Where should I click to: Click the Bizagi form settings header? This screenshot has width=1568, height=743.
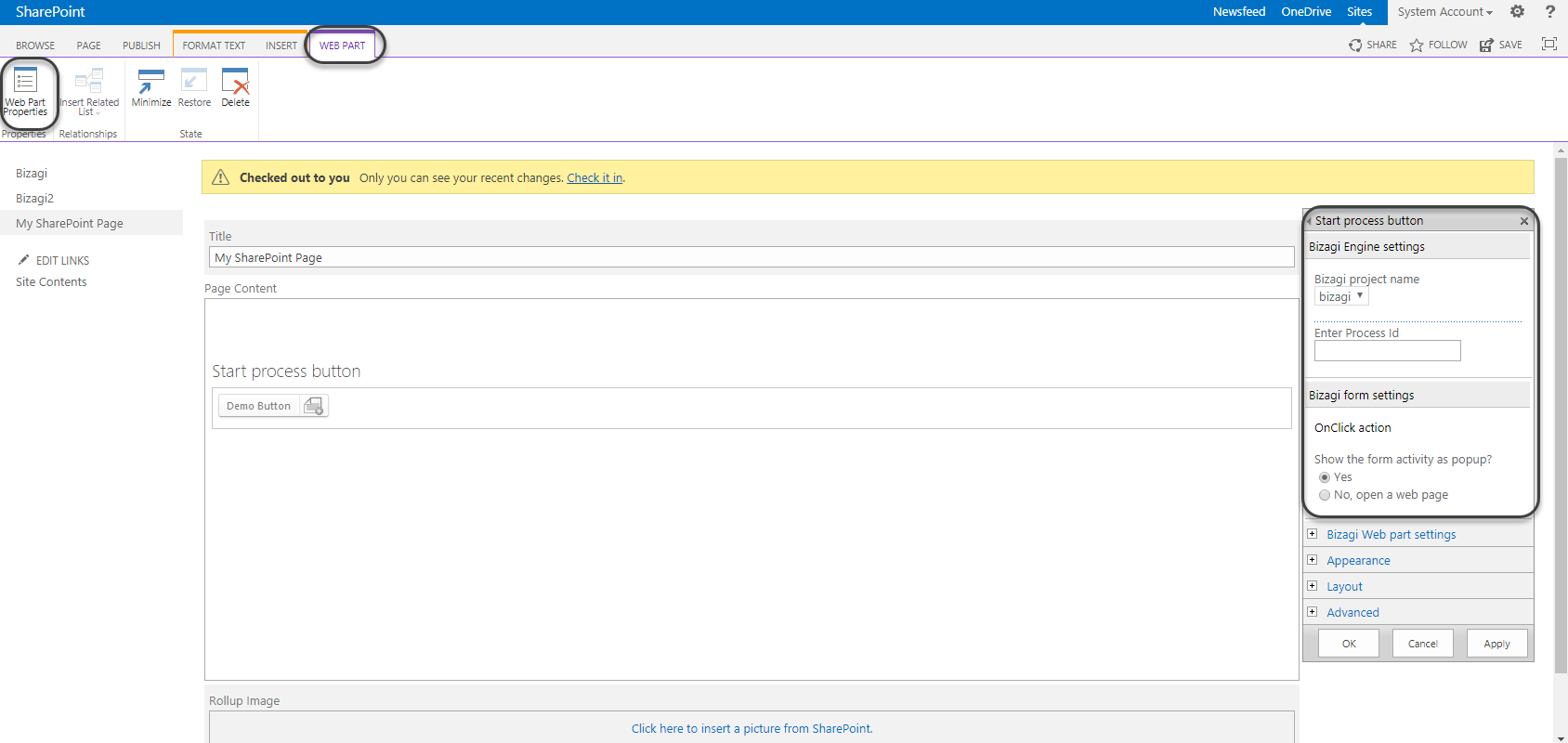click(x=1418, y=396)
